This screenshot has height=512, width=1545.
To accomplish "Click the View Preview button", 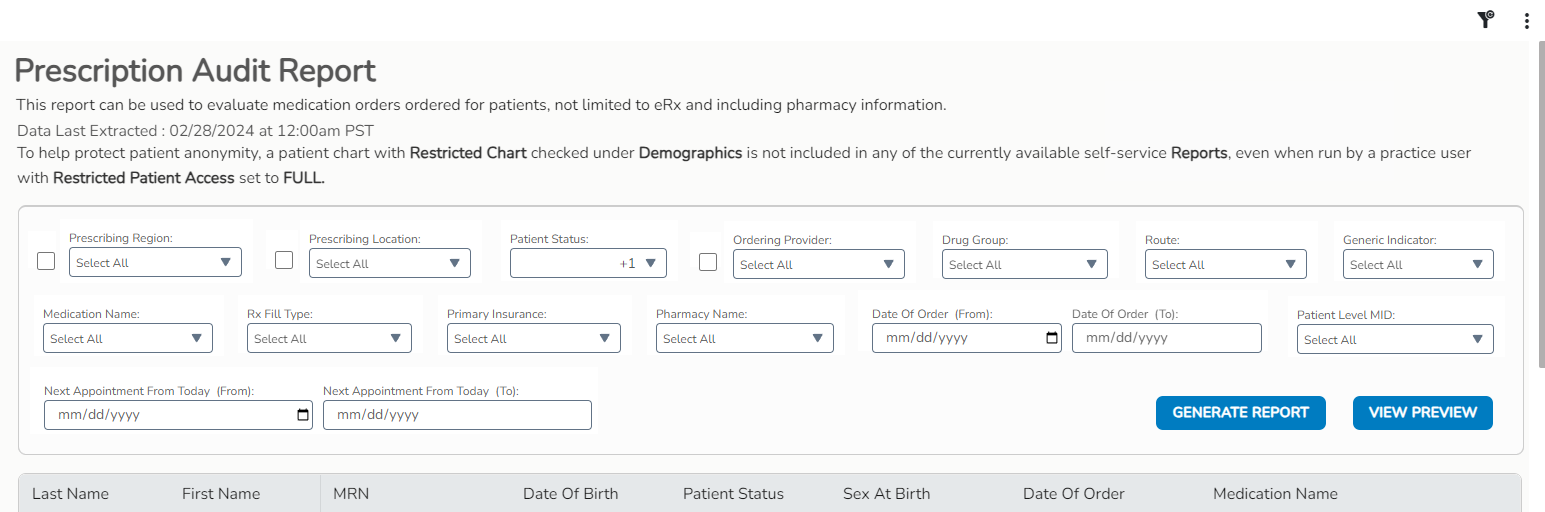I will tap(1422, 413).
